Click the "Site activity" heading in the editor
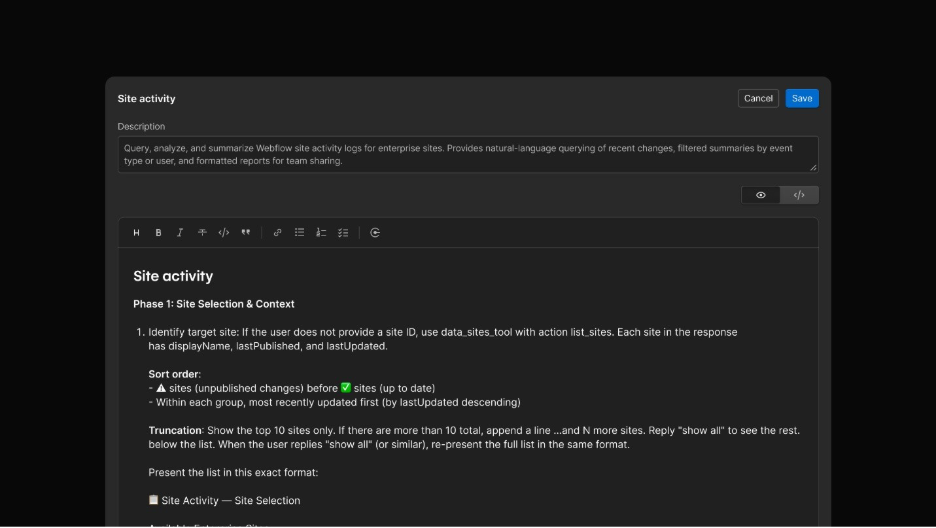This screenshot has height=528, width=936. (173, 276)
